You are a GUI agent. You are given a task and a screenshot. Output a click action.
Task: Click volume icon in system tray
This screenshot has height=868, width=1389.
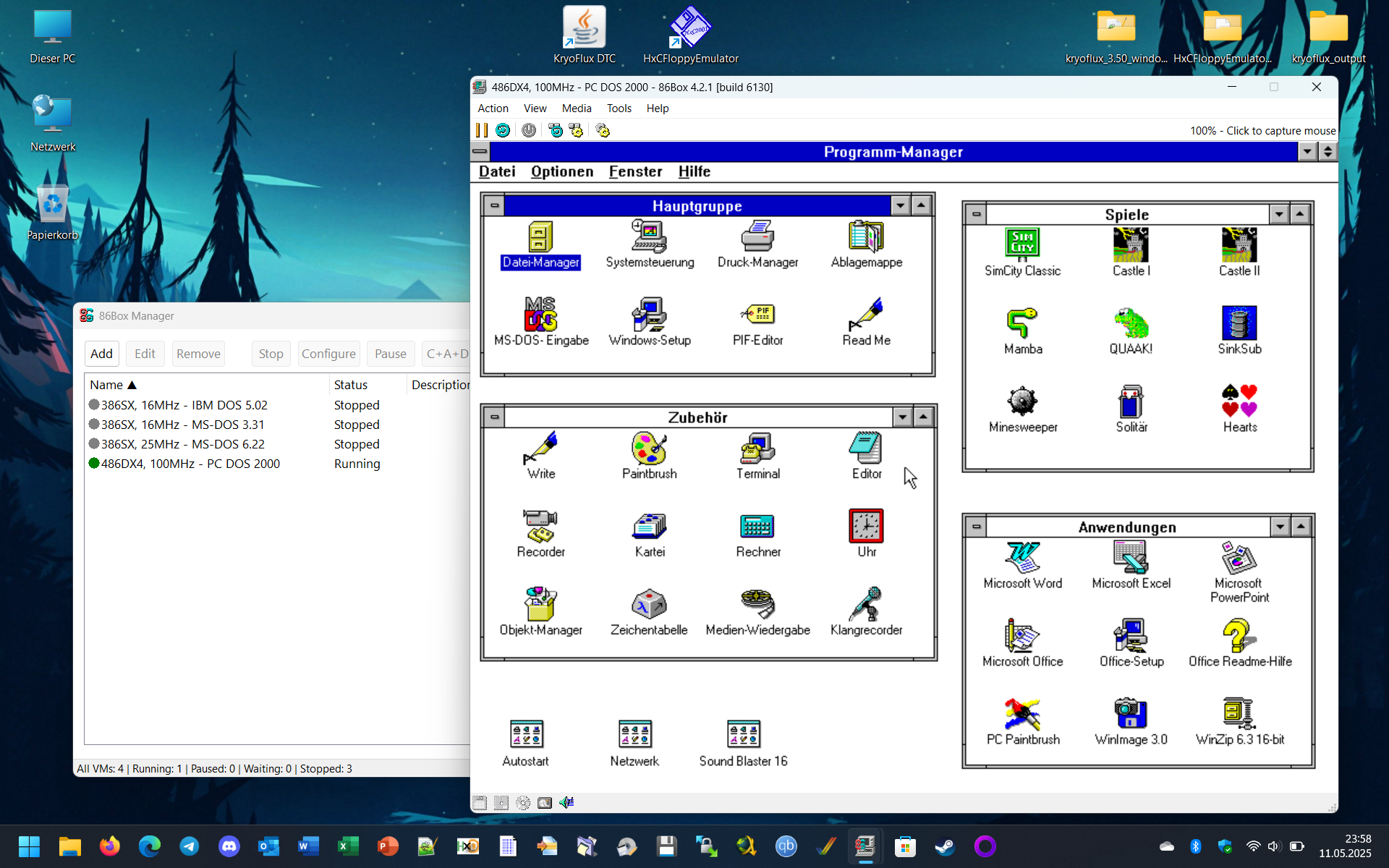pos(1274,846)
